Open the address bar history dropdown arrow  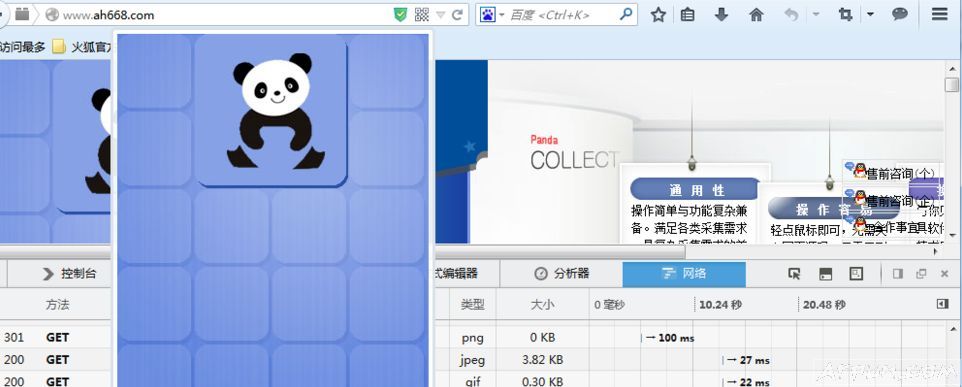(440, 15)
